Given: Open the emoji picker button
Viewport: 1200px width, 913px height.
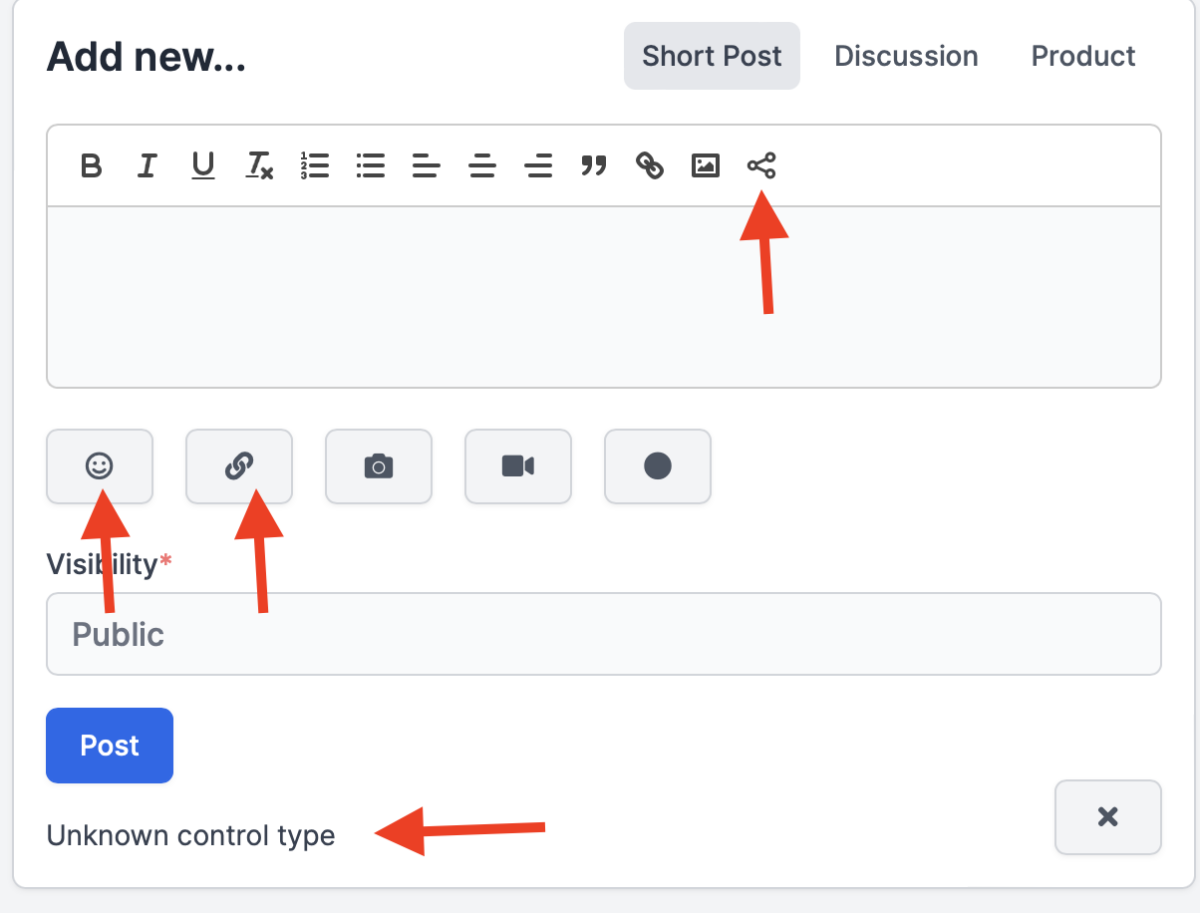Looking at the screenshot, I should tap(99, 466).
